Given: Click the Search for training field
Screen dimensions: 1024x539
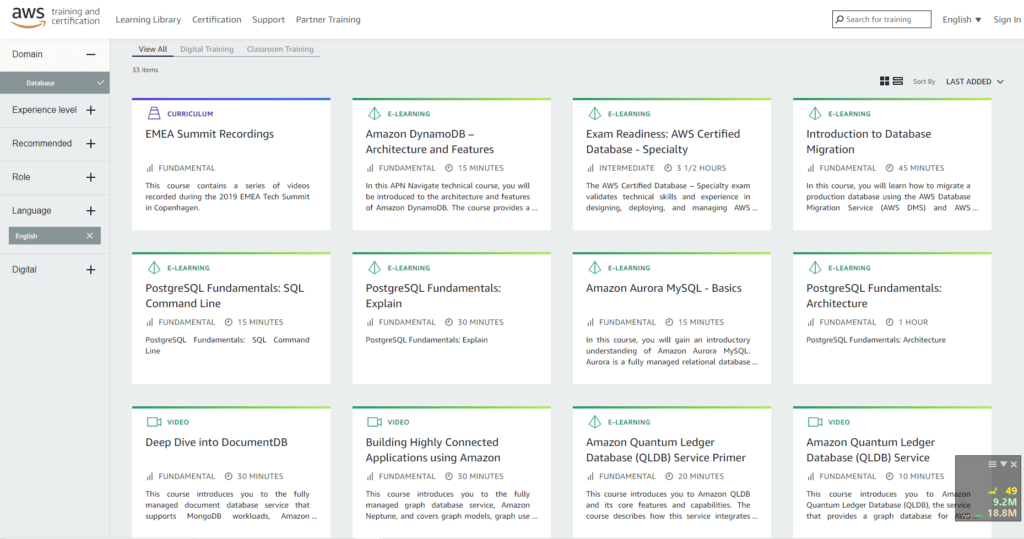Looking at the screenshot, I should click(x=886, y=19).
